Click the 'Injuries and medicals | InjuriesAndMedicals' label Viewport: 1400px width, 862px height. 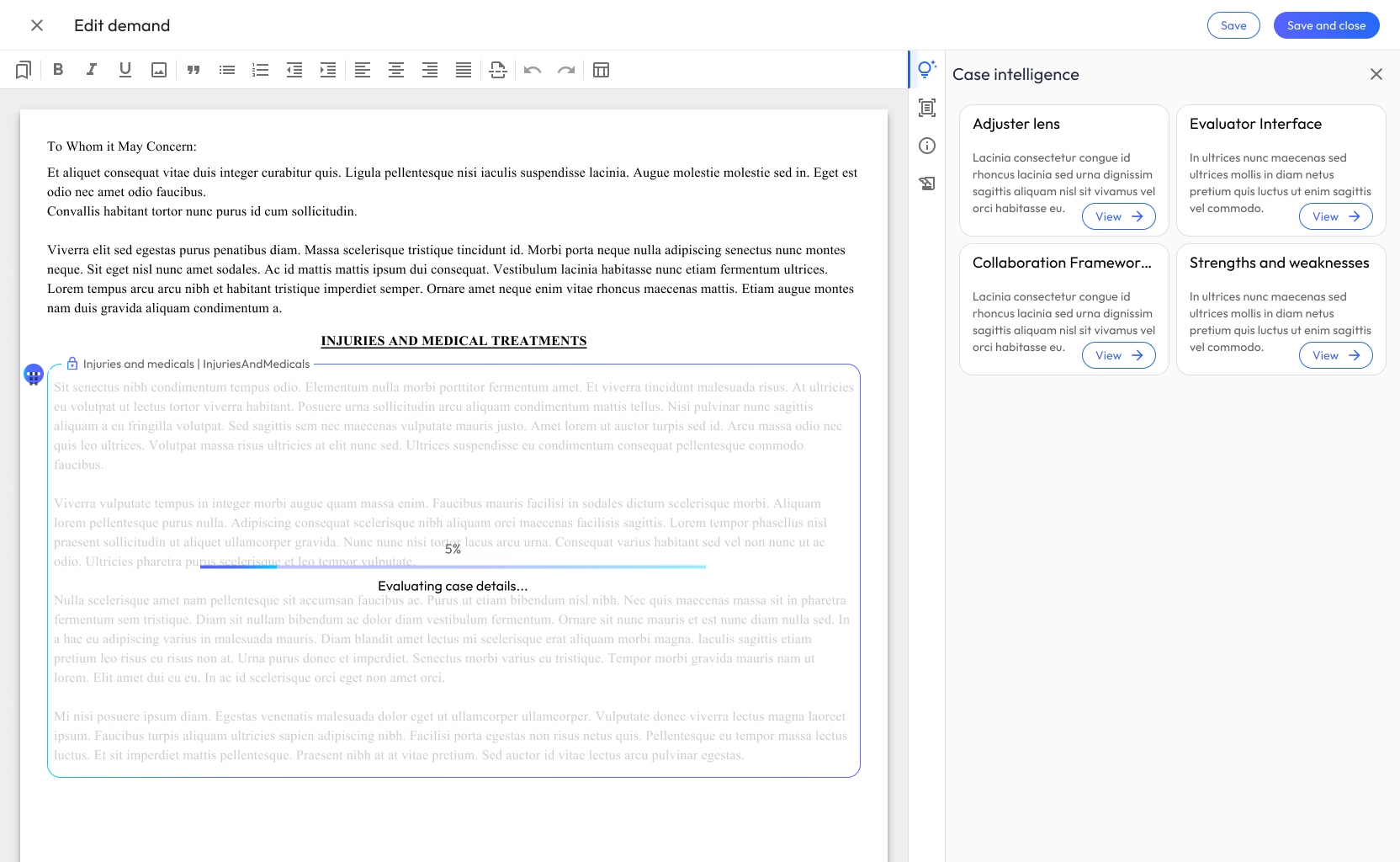(196, 364)
